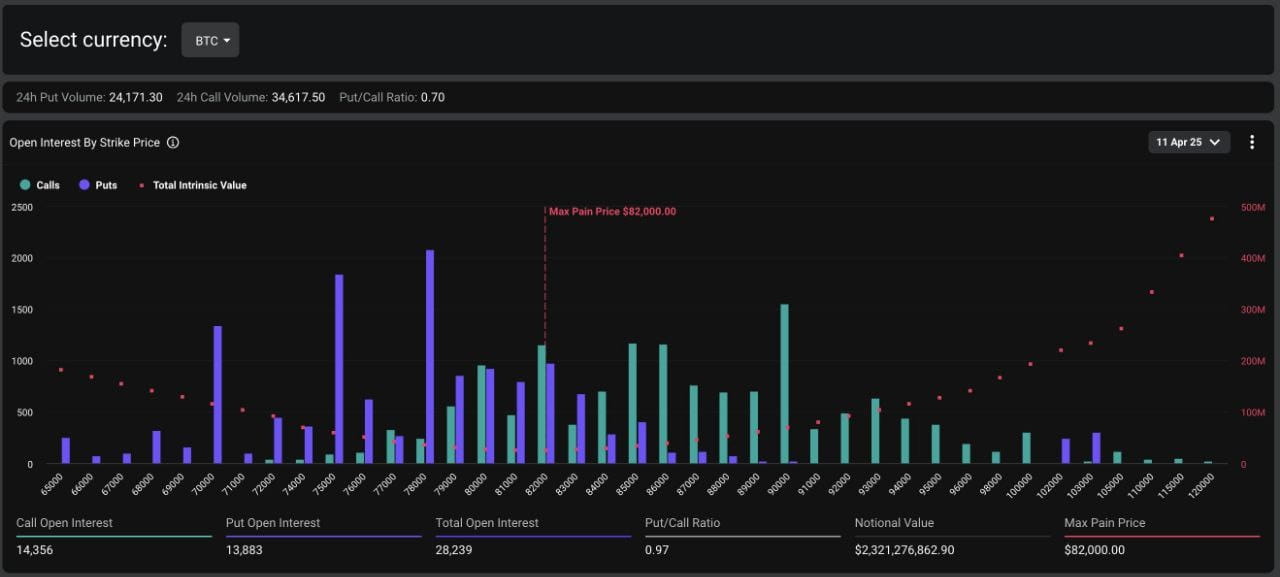Click the Max Pain Price summary at bottom

pyautogui.click(x=1162, y=536)
